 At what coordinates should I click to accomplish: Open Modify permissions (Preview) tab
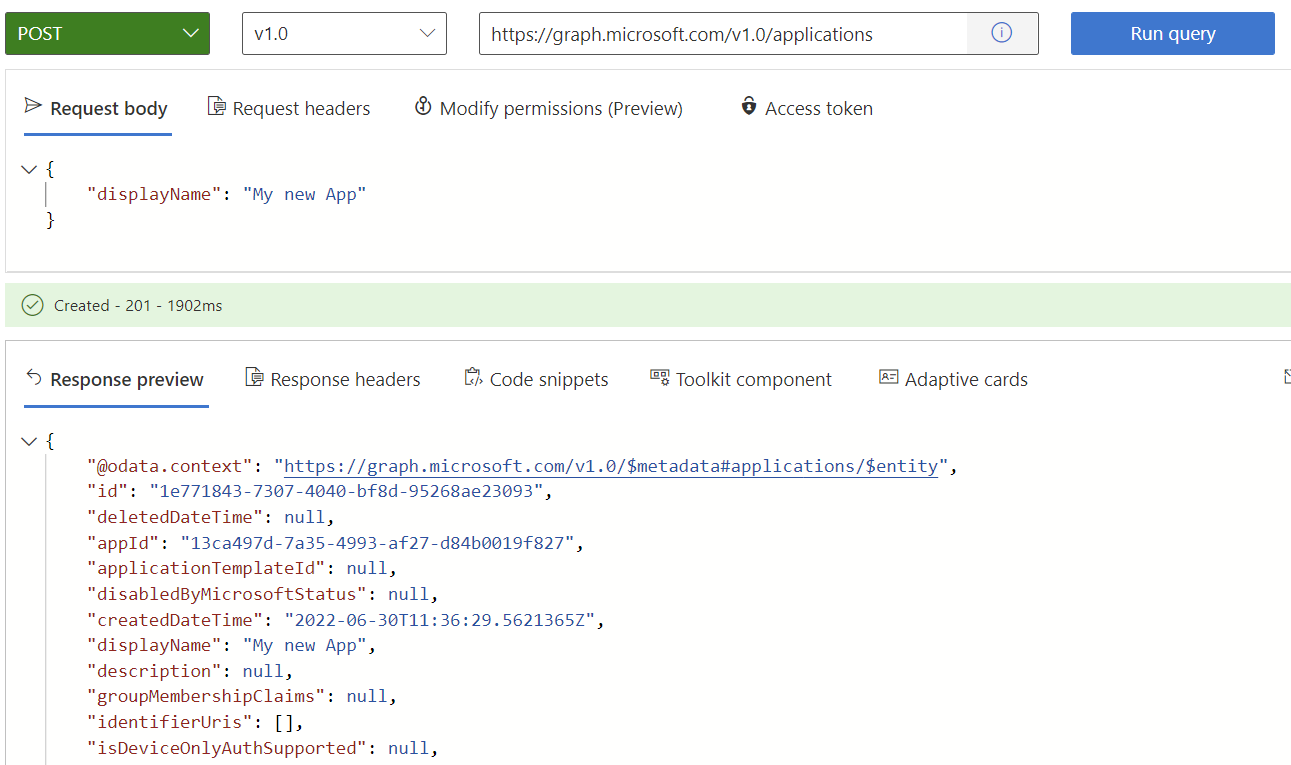tap(549, 109)
